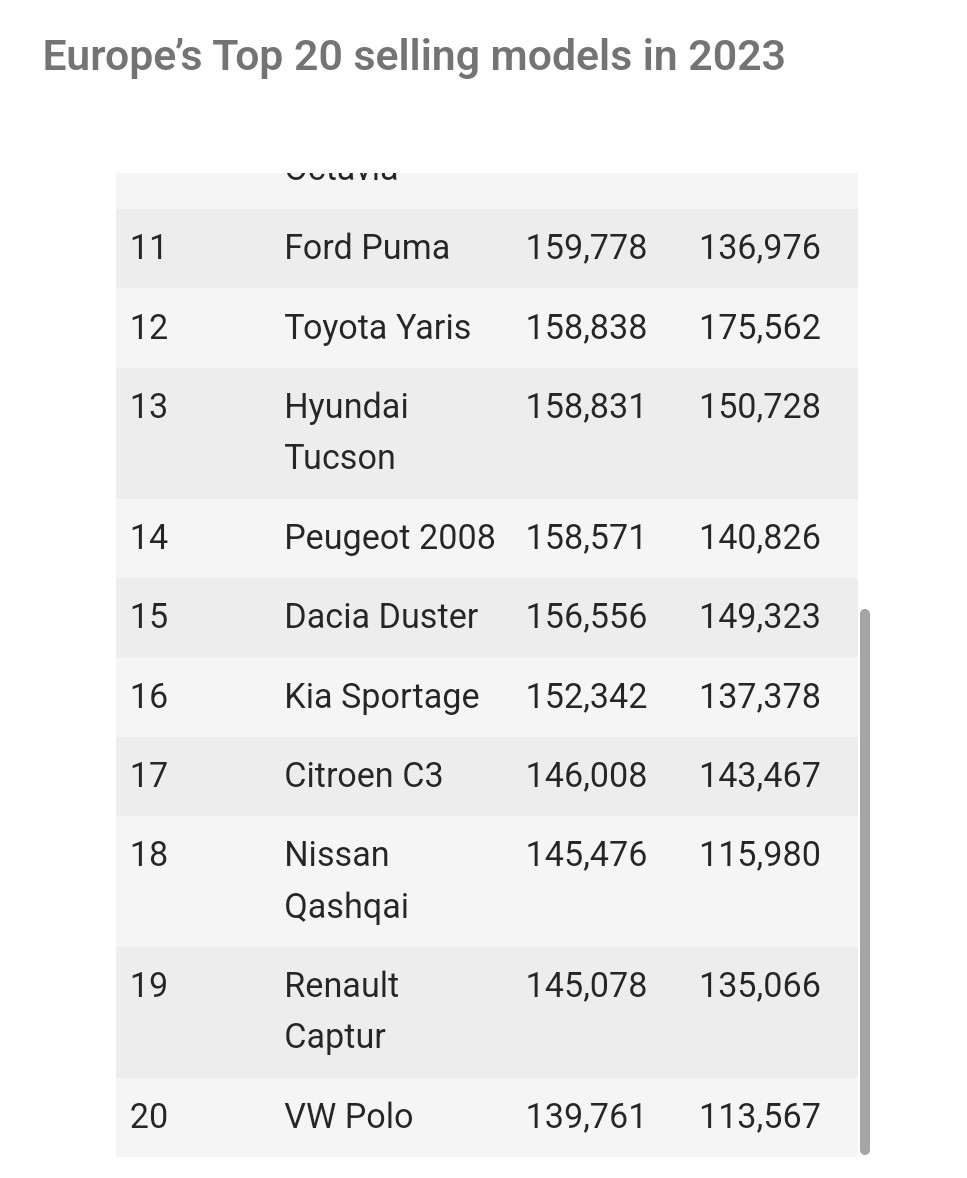This screenshot has width=967, height=1178.
Task: Click the 156,556 Dacia Duster figure
Action: click(x=586, y=616)
